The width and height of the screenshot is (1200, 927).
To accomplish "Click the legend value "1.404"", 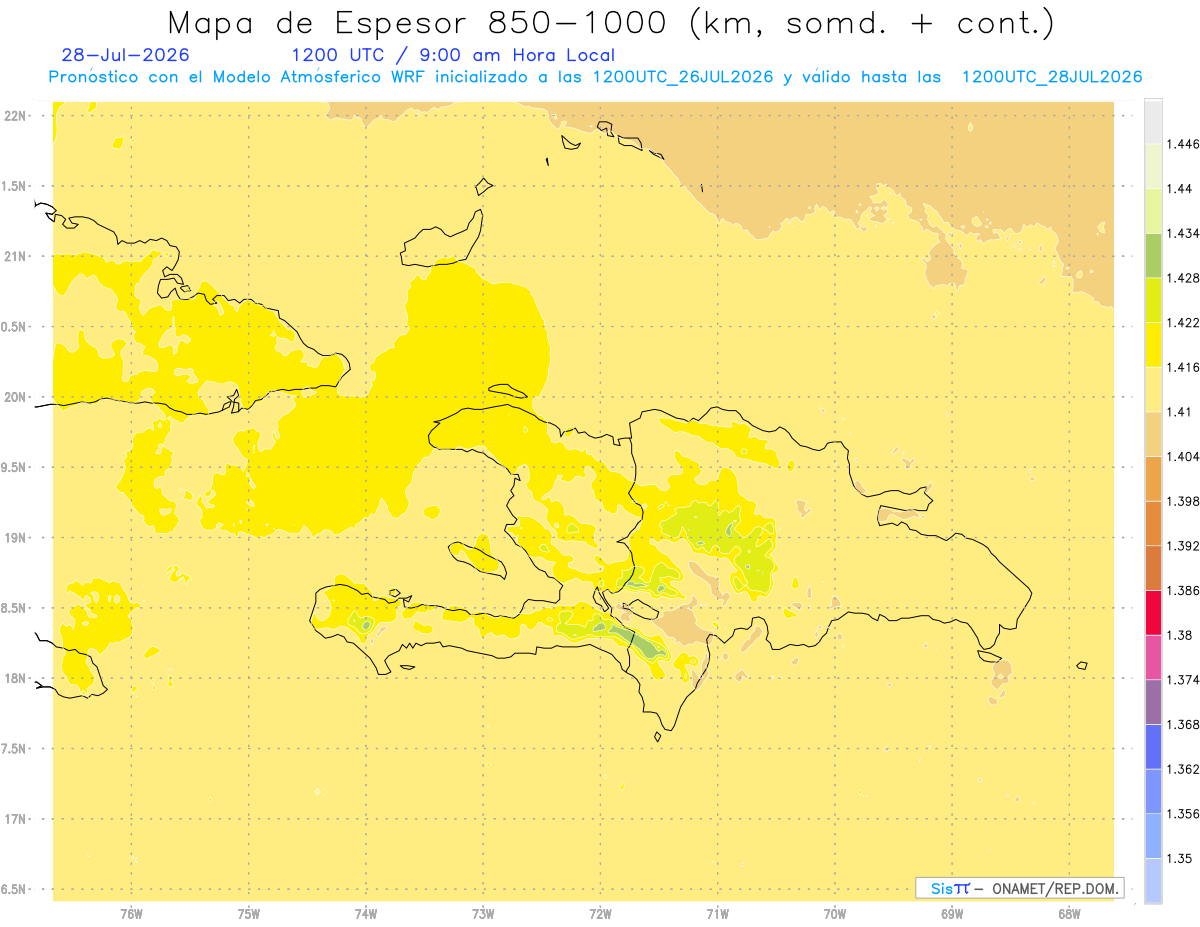I will point(1183,456).
